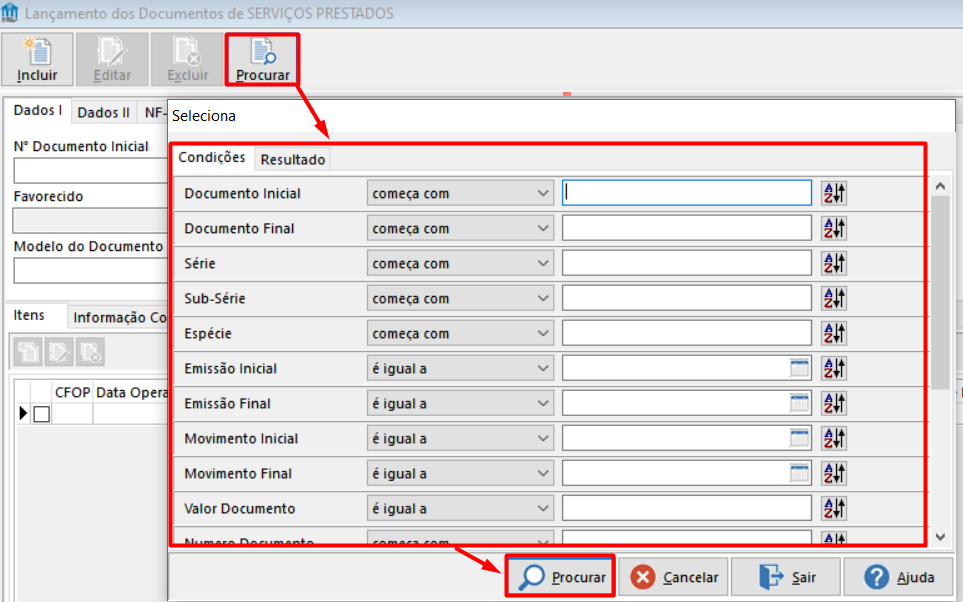Open condition dropdown for Movimento Final

[460, 474]
